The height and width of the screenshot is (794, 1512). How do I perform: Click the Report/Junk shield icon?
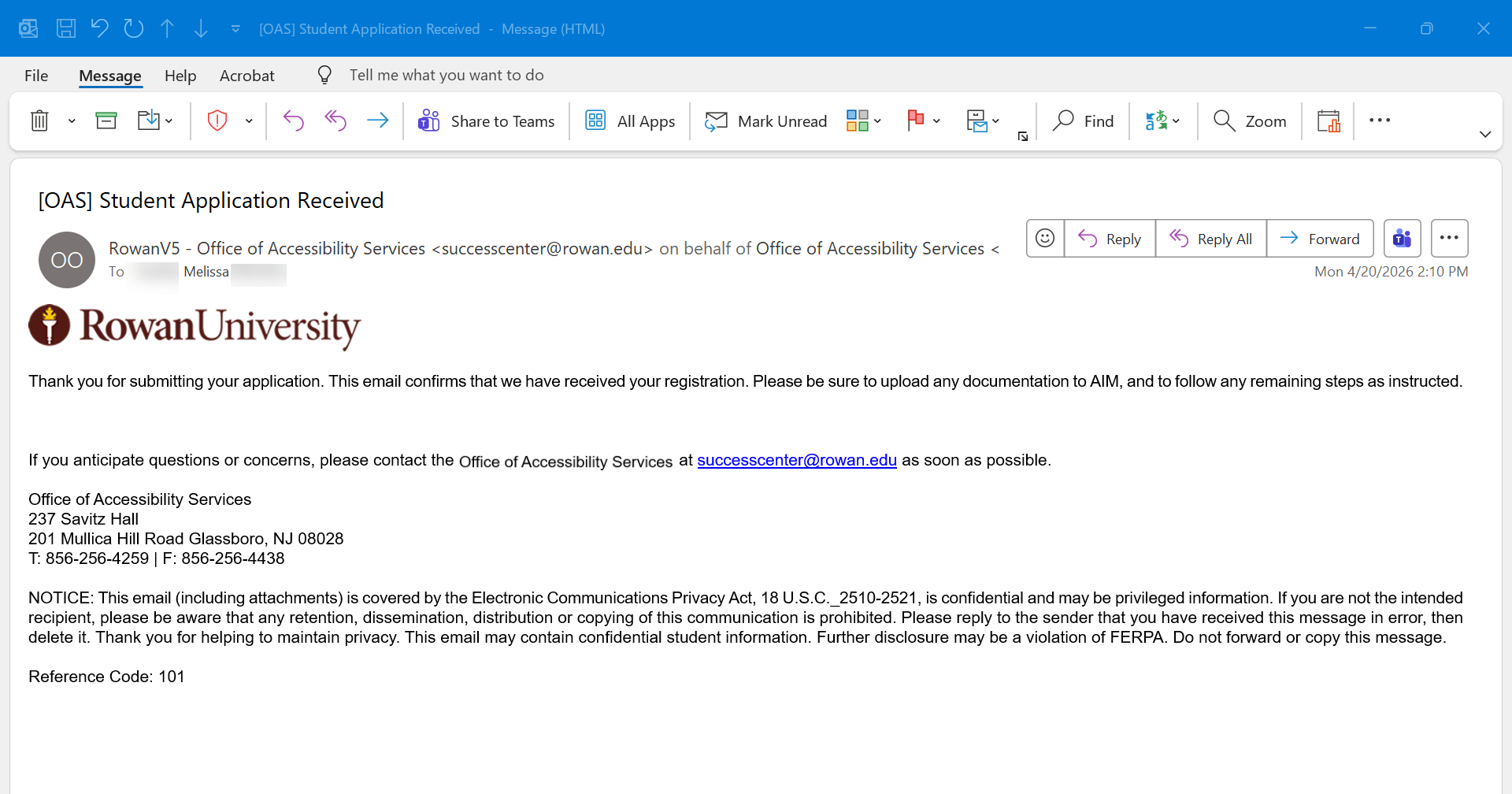coord(217,121)
